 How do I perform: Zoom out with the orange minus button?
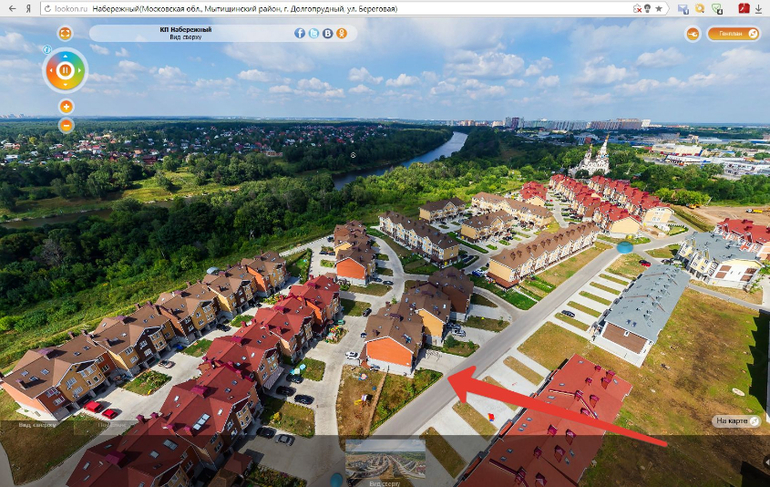[x=66, y=125]
